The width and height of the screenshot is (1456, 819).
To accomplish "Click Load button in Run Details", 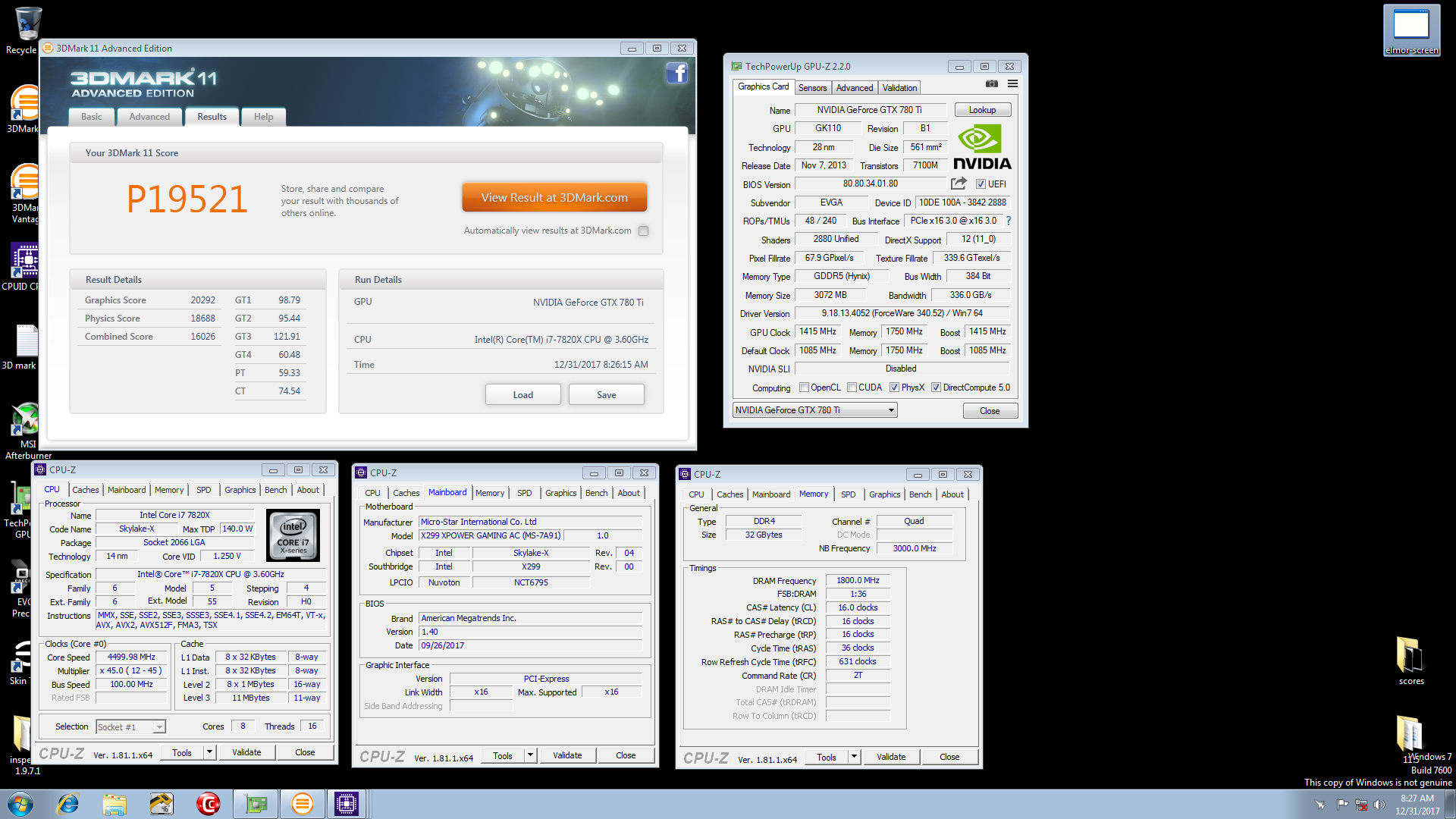I will [x=522, y=394].
